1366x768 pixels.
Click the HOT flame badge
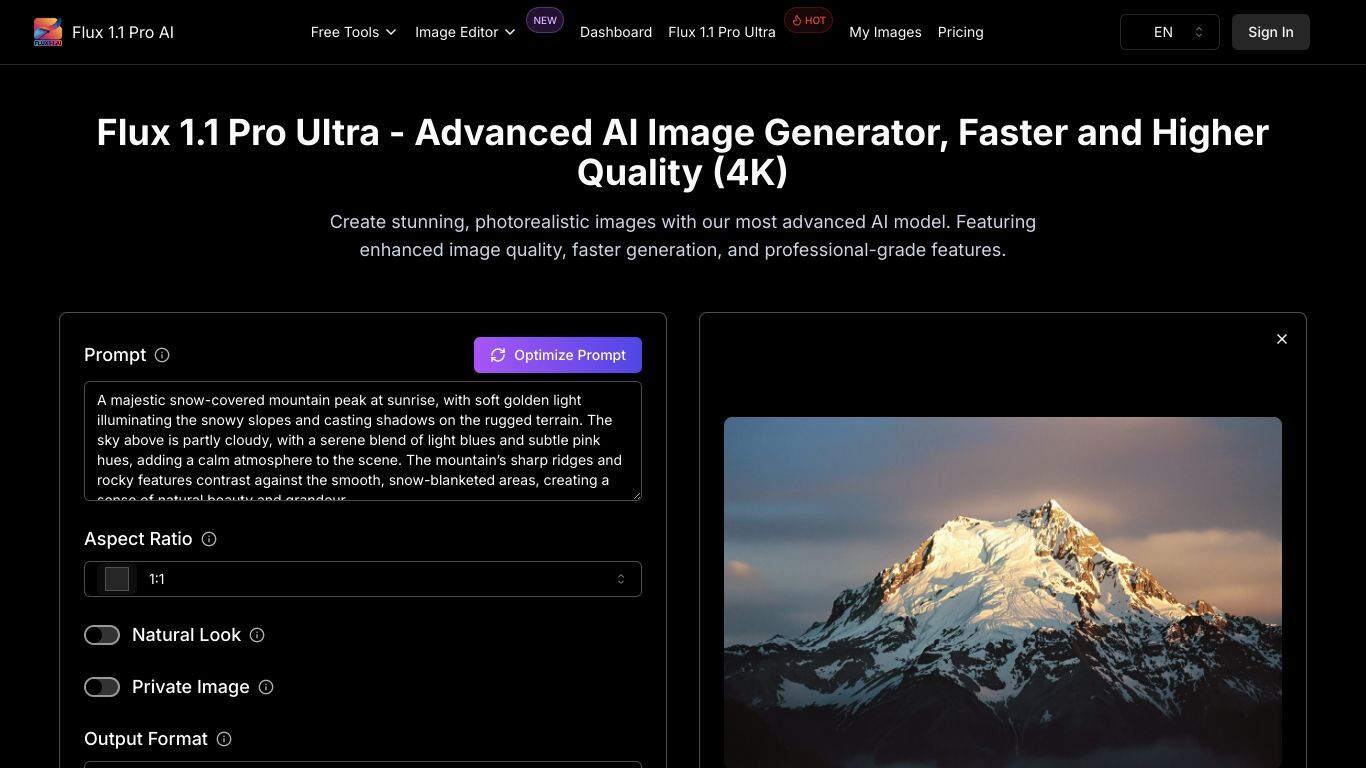pos(808,20)
